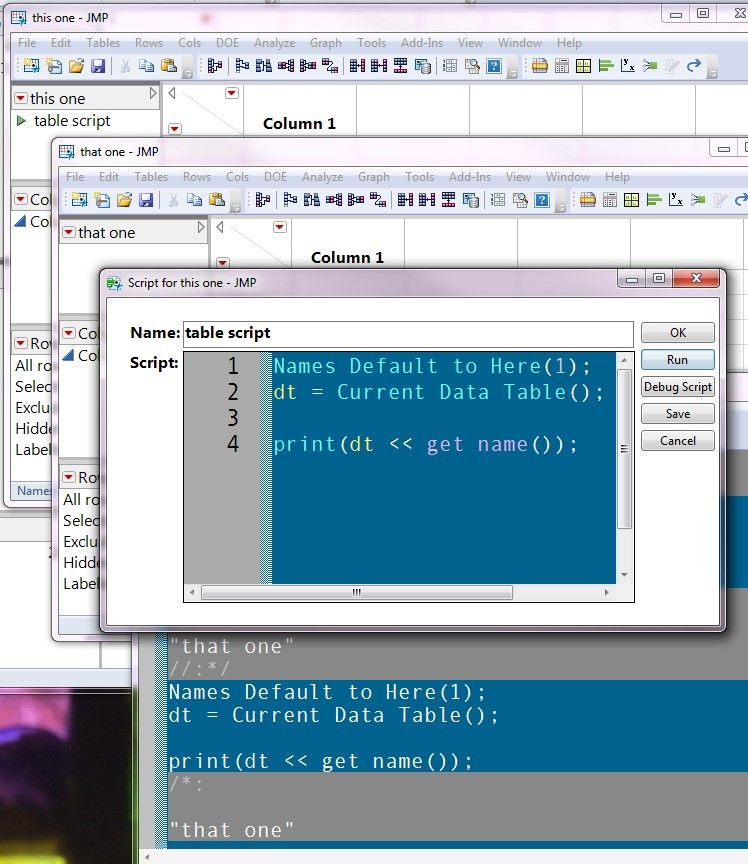Collapse 'that one' table panel with gray arrow
The height and width of the screenshot is (864, 748).
click(201, 227)
